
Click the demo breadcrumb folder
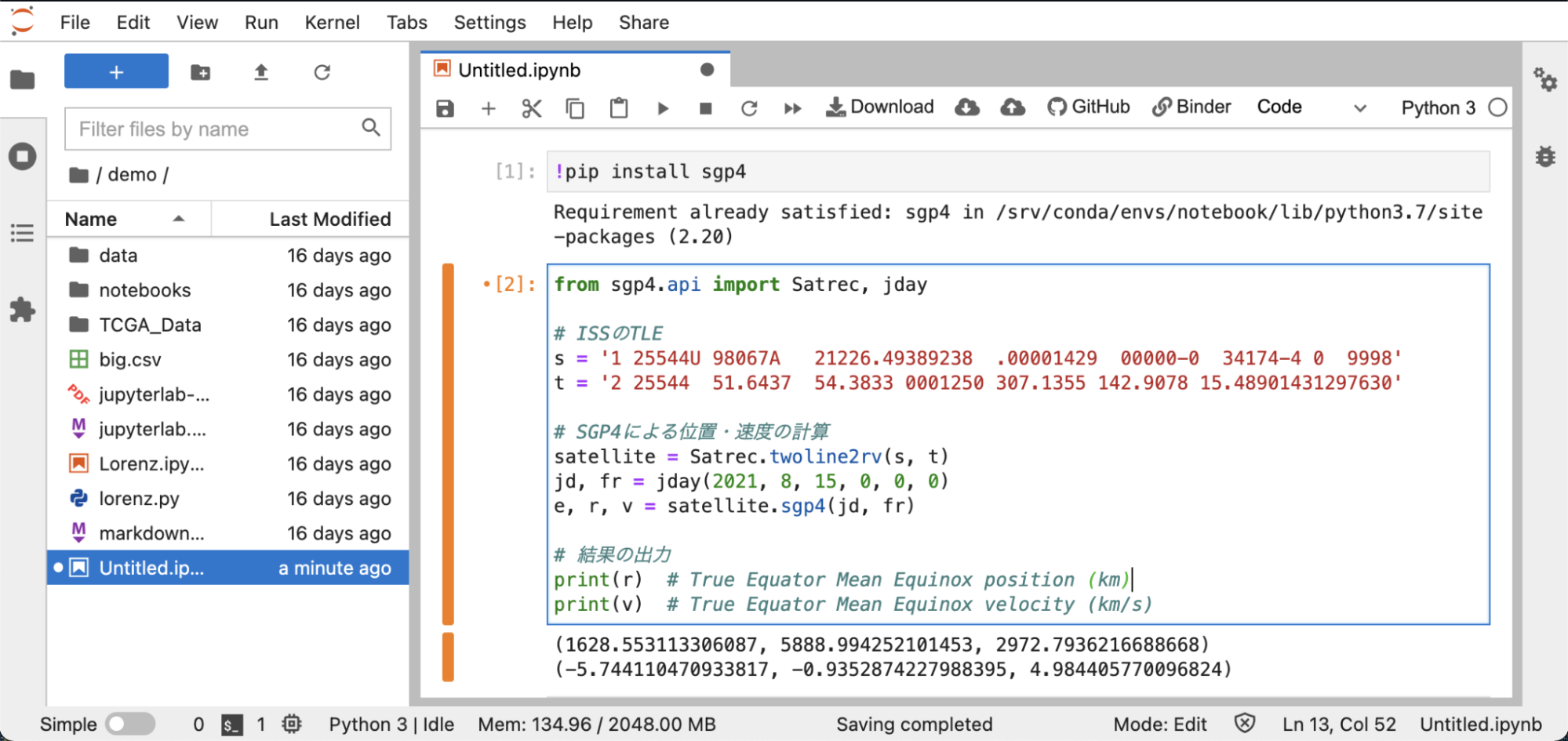pyautogui.click(x=132, y=174)
